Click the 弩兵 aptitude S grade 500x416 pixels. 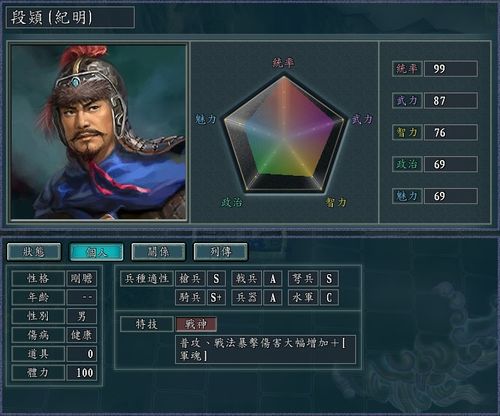pos(329,279)
